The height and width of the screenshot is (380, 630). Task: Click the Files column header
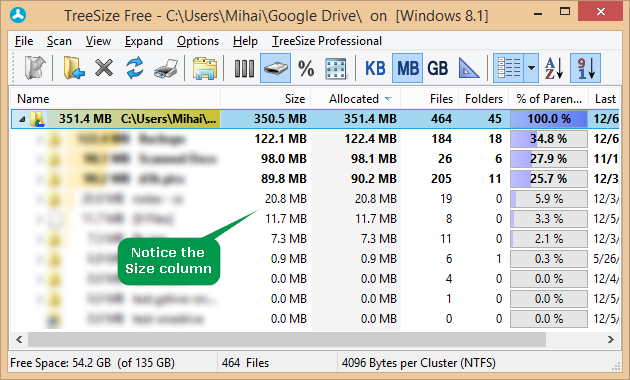pyautogui.click(x=430, y=99)
